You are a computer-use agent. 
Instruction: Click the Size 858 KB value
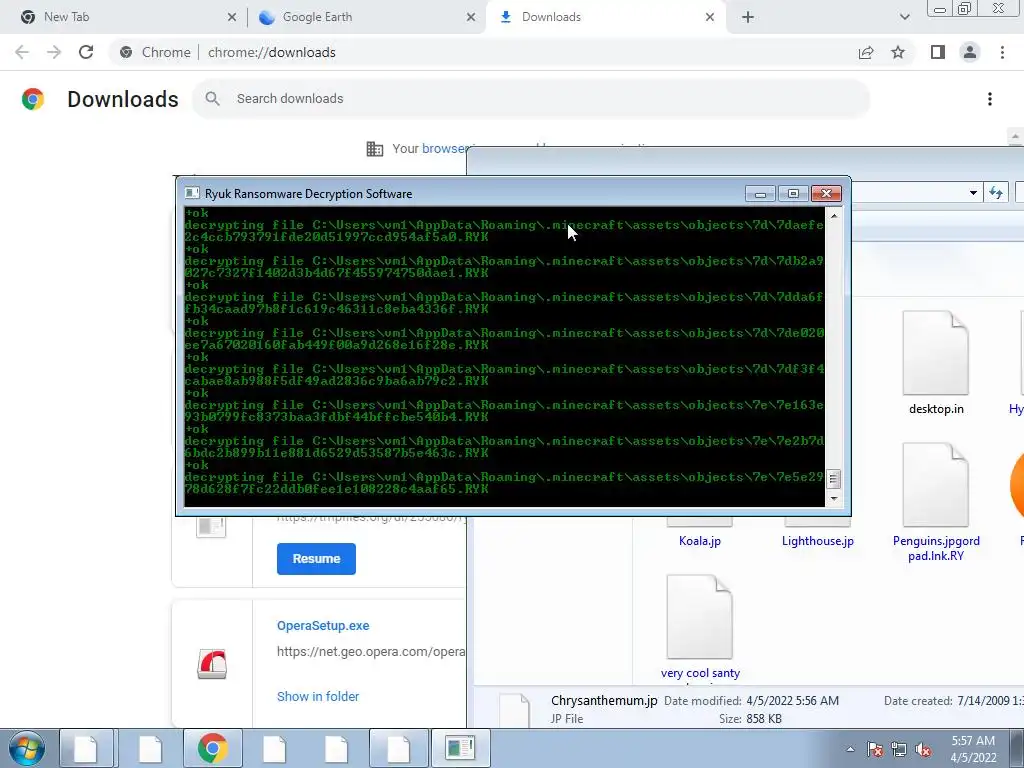point(763,719)
